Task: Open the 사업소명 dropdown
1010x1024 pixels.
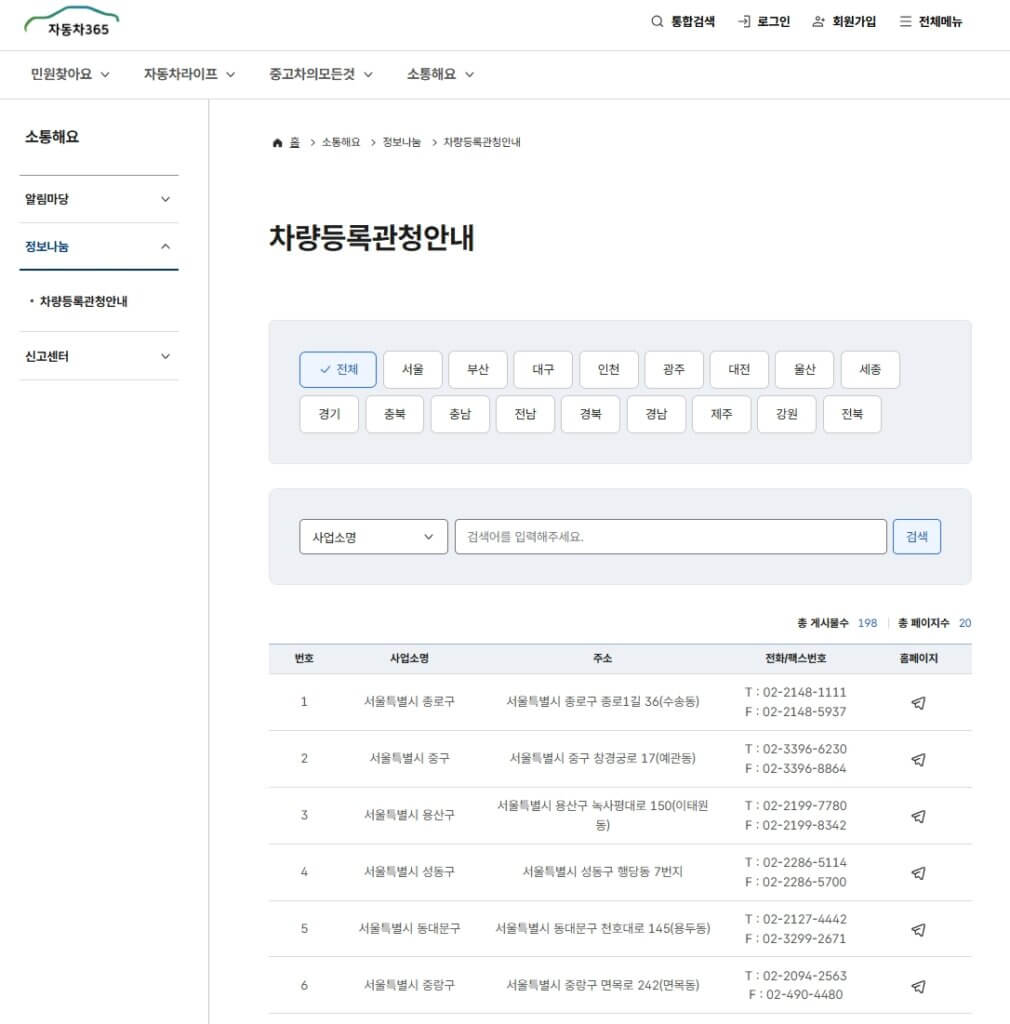Action: coord(373,536)
